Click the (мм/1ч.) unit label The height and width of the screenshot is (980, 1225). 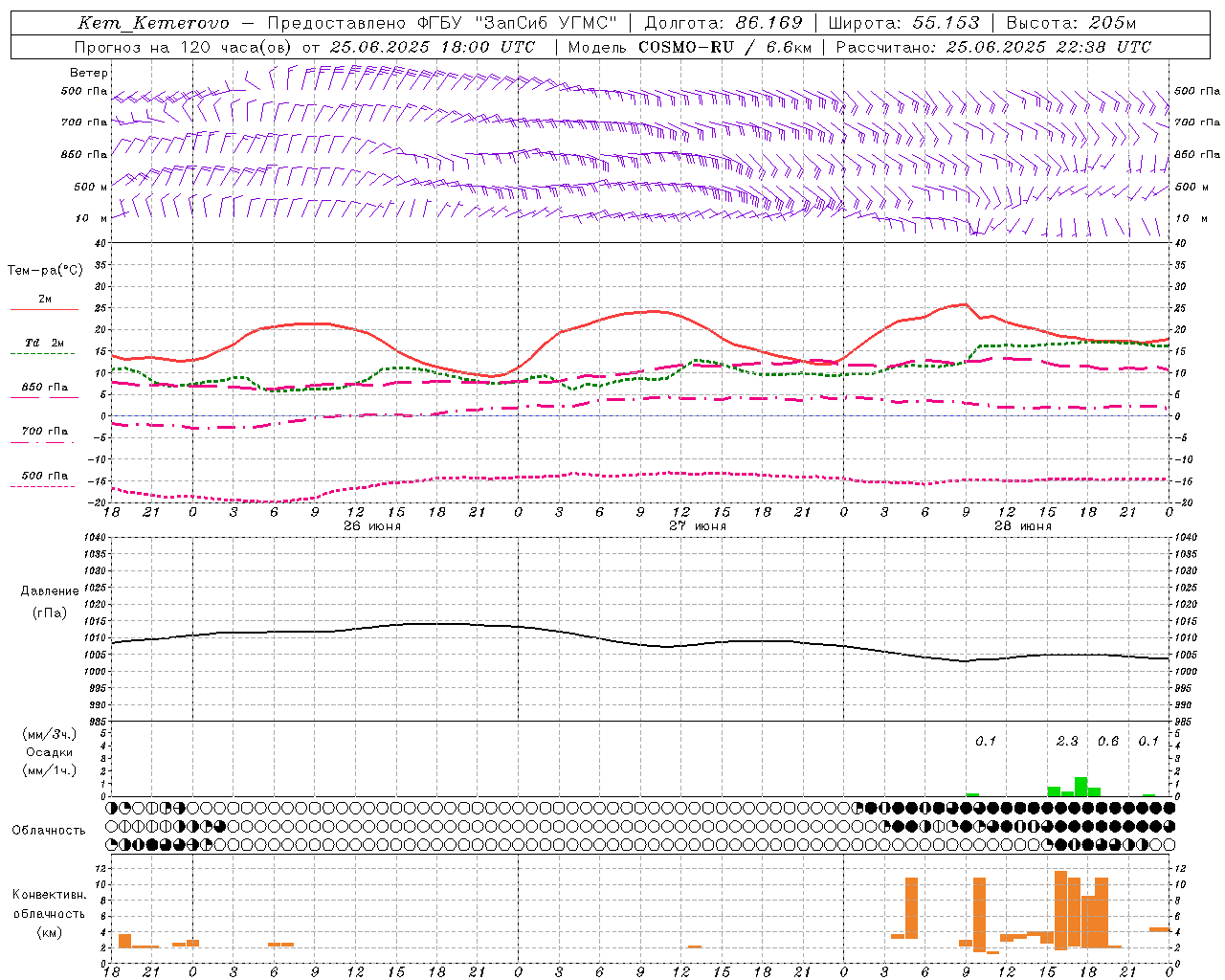(x=49, y=770)
